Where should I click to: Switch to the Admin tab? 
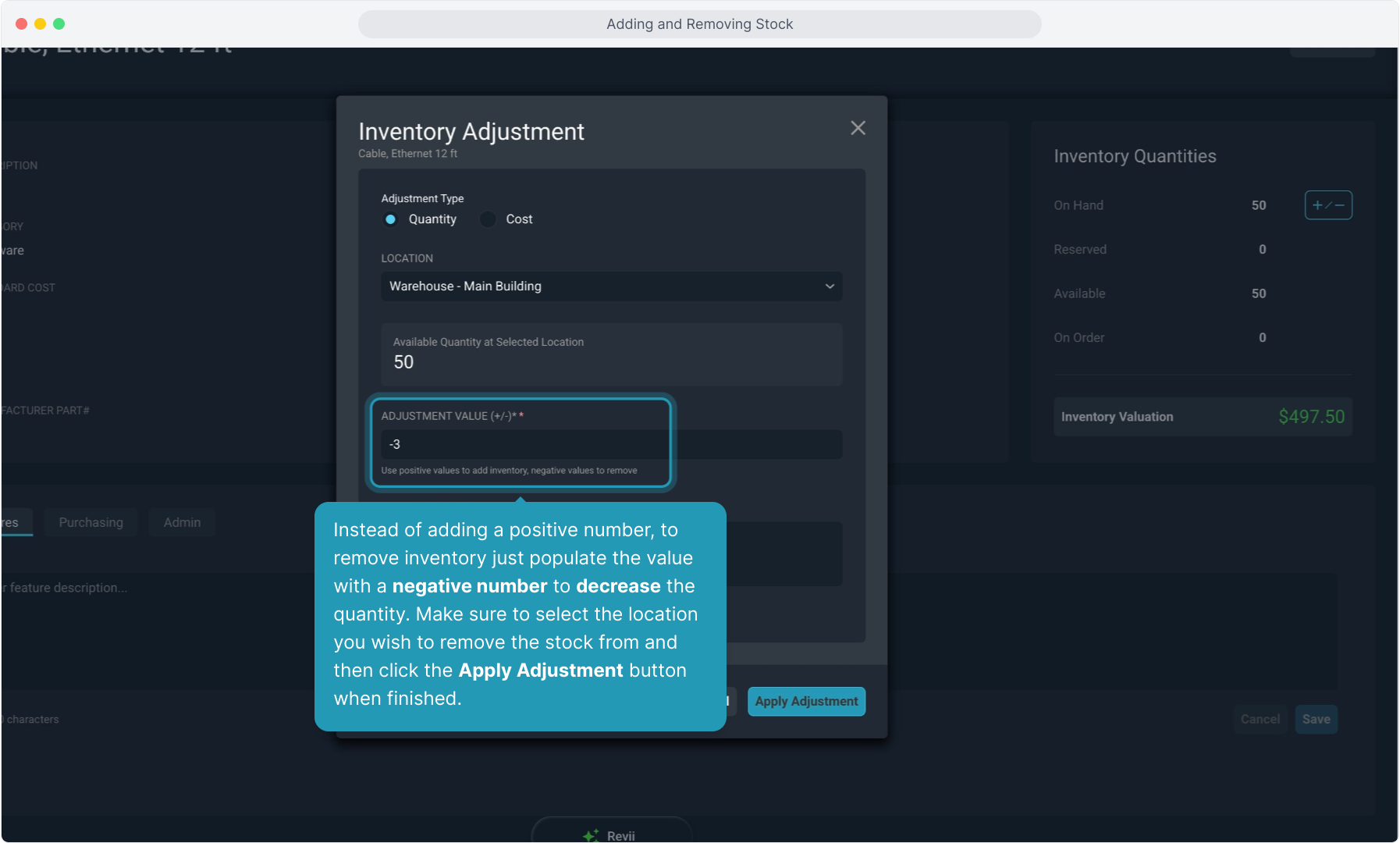click(x=182, y=522)
